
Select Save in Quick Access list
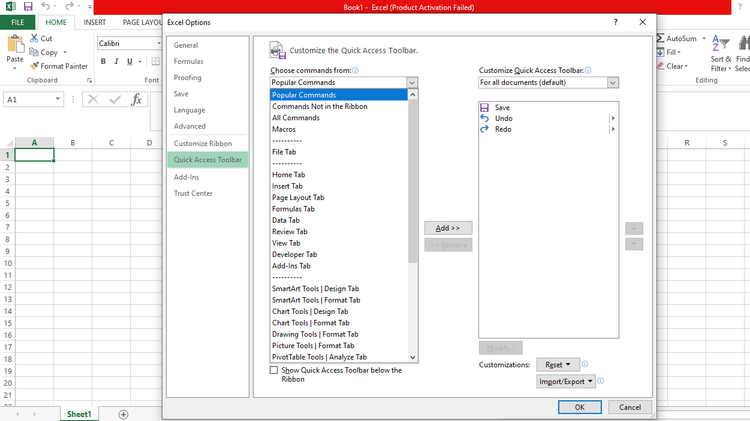click(548, 108)
